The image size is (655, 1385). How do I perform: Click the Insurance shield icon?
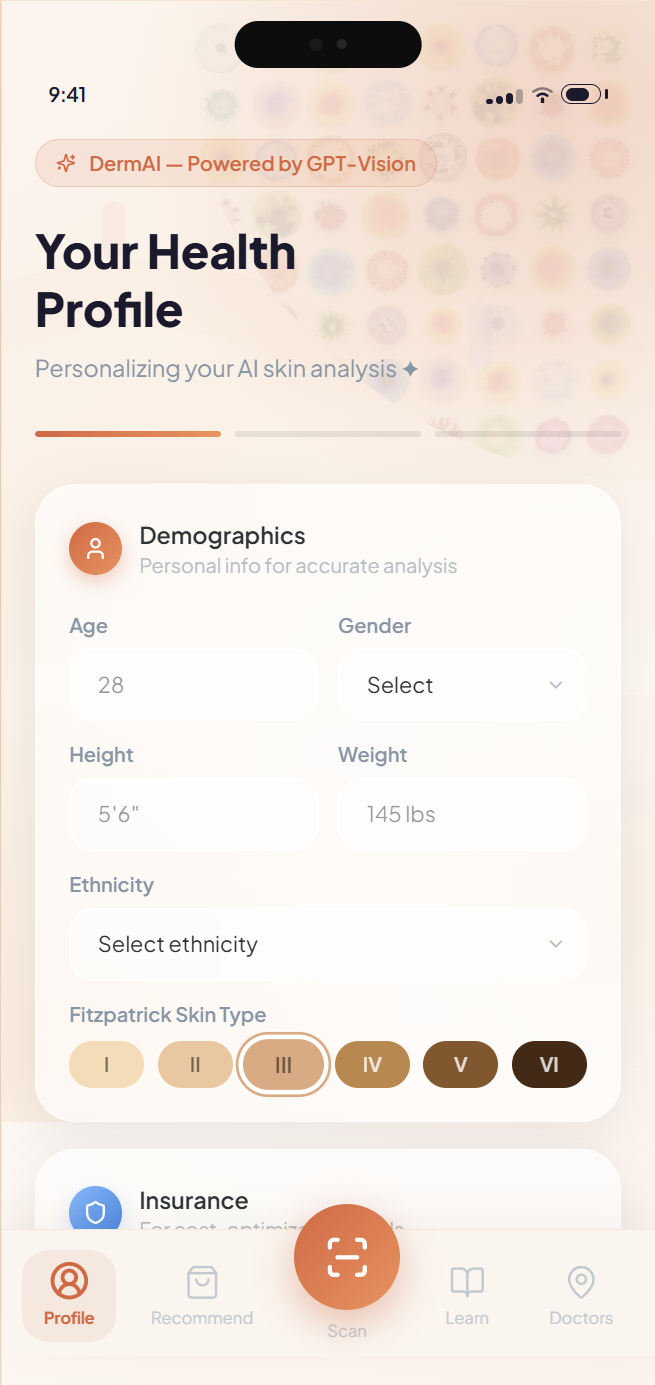point(96,1212)
